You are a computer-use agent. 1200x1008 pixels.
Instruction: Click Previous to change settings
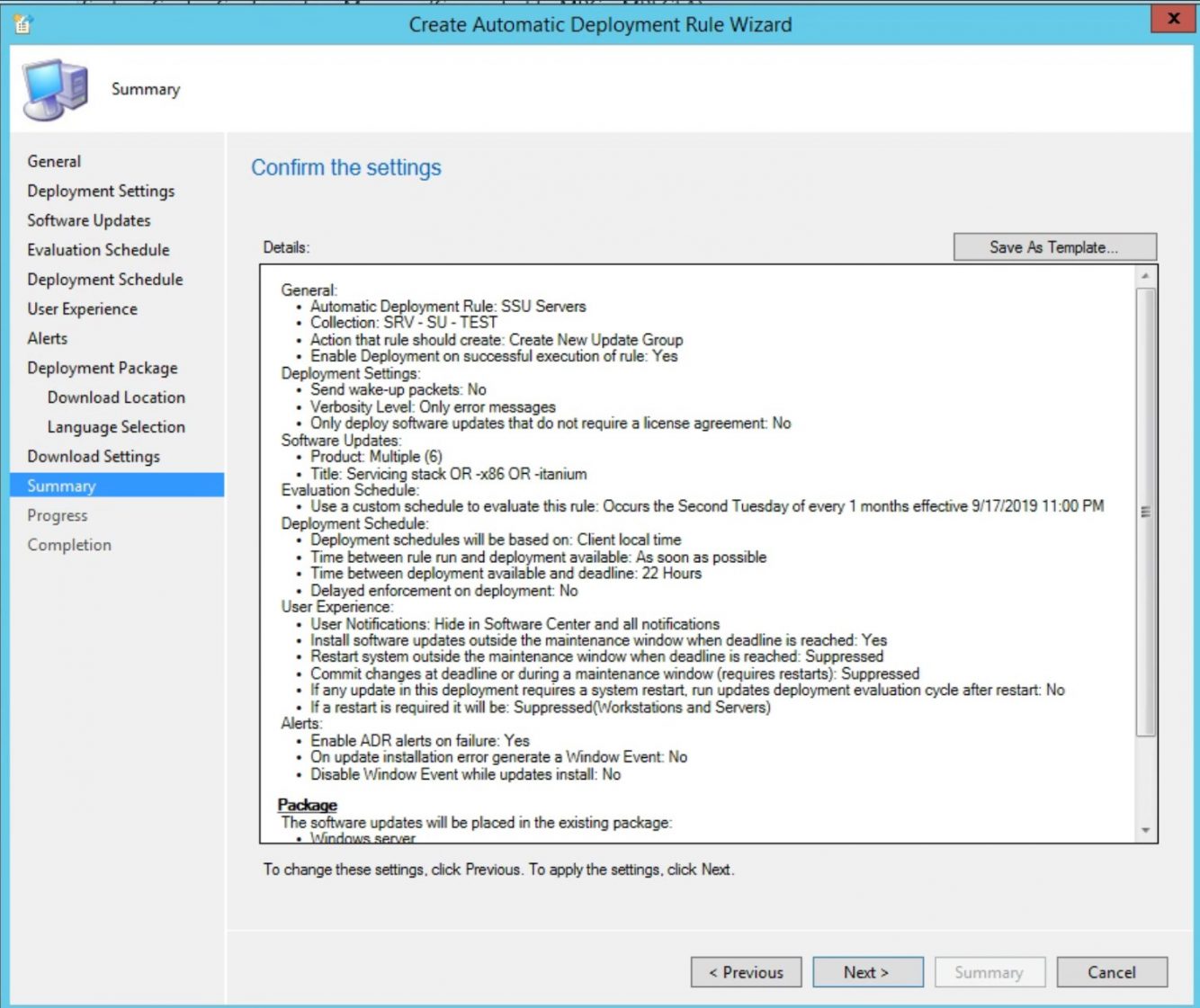pos(746,972)
